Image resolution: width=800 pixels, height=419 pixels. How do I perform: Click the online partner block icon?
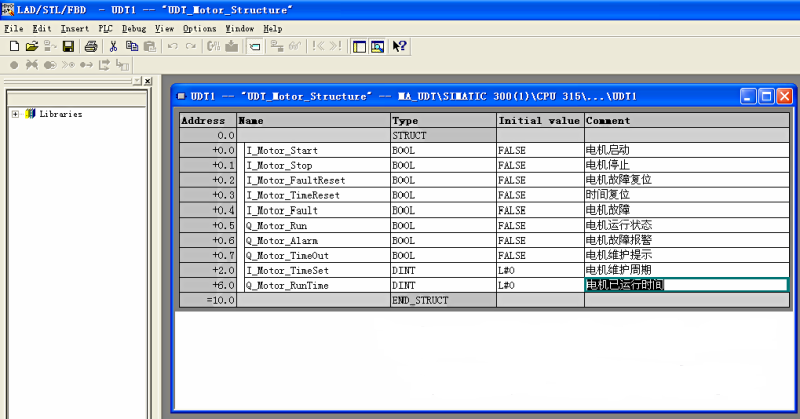[50, 46]
